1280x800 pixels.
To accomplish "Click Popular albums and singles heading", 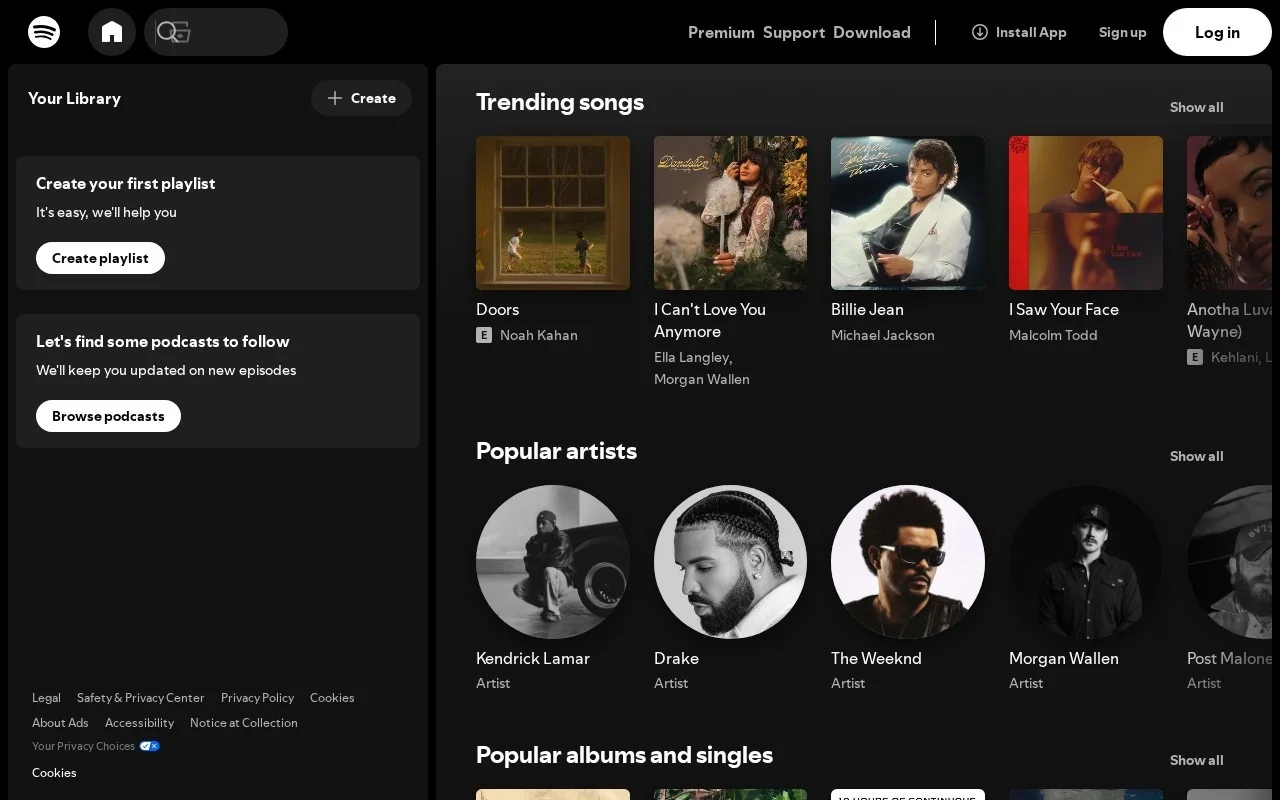I will click(624, 755).
